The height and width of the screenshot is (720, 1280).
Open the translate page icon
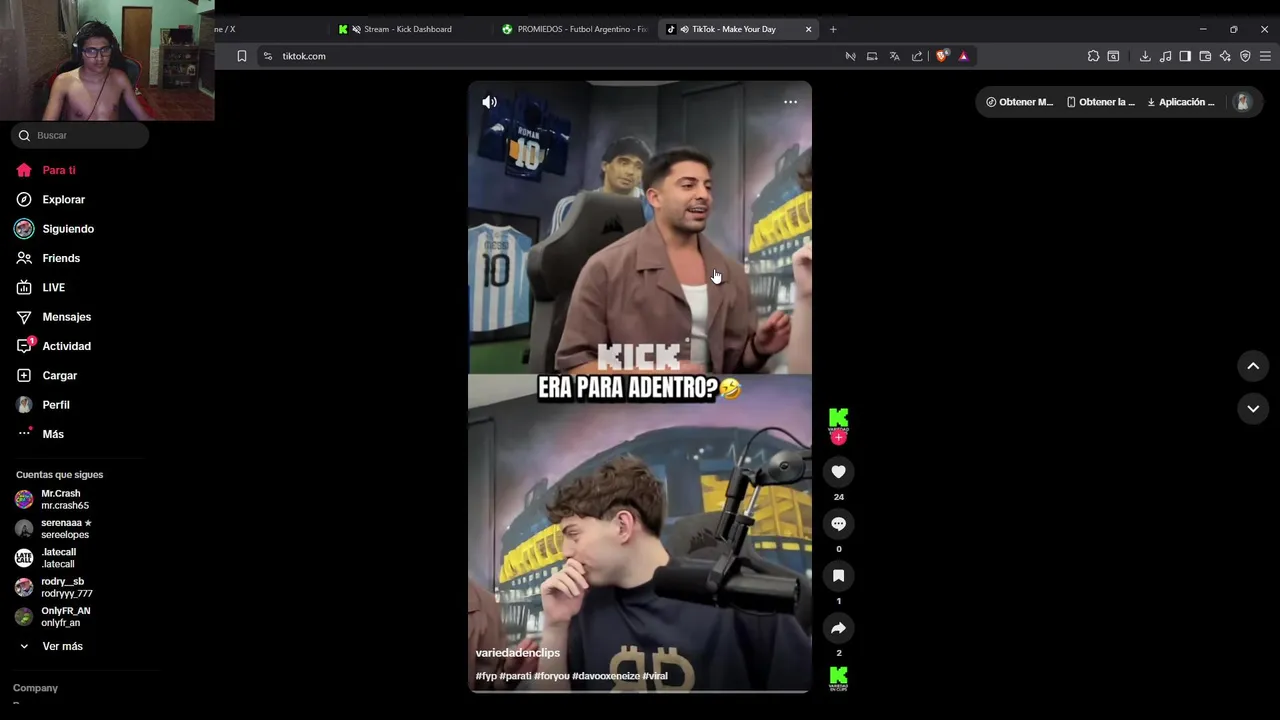[894, 56]
